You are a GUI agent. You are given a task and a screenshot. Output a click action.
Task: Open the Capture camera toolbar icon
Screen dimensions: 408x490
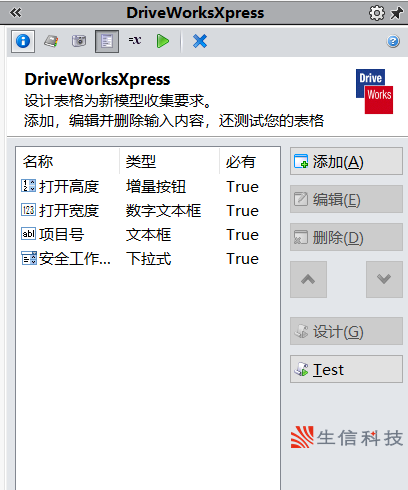[79, 41]
